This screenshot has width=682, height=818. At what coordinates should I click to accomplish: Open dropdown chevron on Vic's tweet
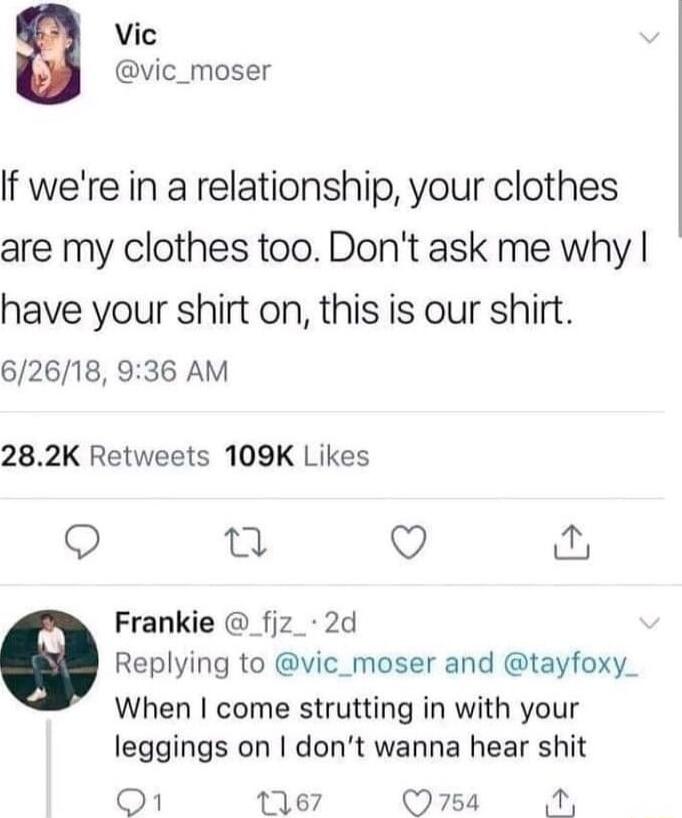click(650, 38)
